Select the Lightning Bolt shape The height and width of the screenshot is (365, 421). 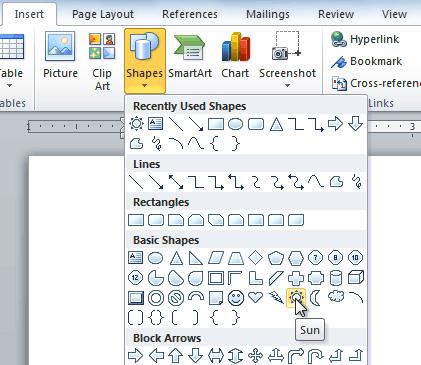point(276,298)
